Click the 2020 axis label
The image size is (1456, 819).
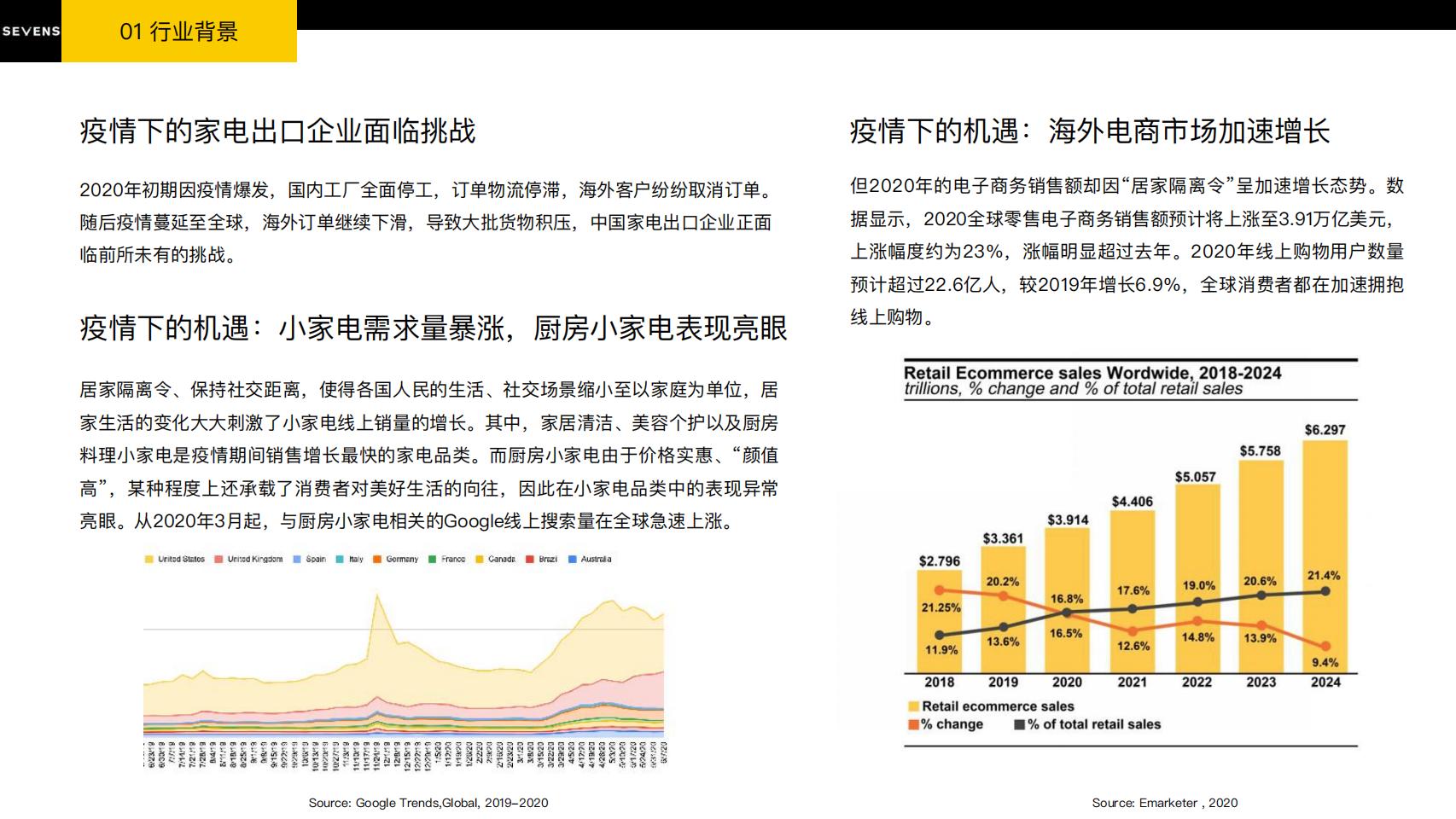pos(1067,682)
